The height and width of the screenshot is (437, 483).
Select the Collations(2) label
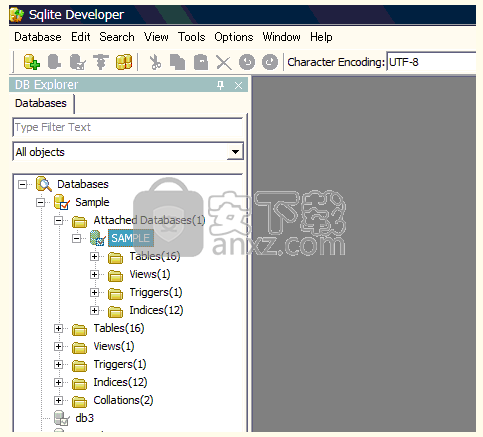(x=123, y=400)
